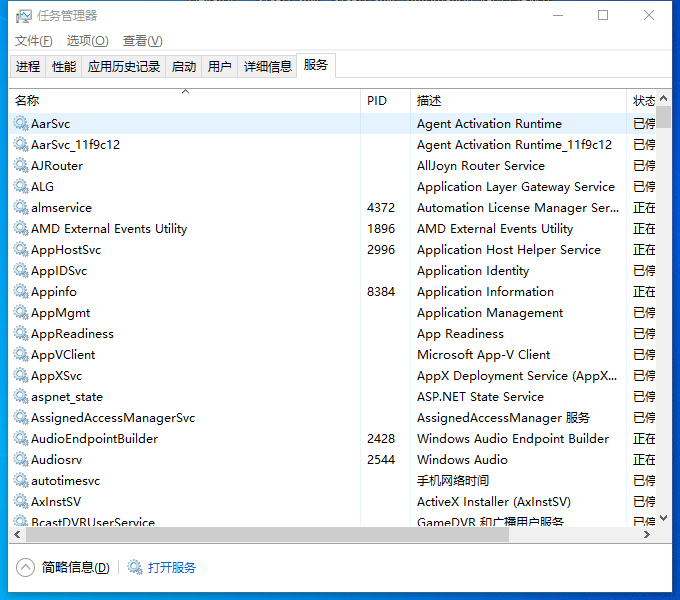Click the gear icon beside AppReadiness
Screen dimensions: 680x600
coord(21,333)
